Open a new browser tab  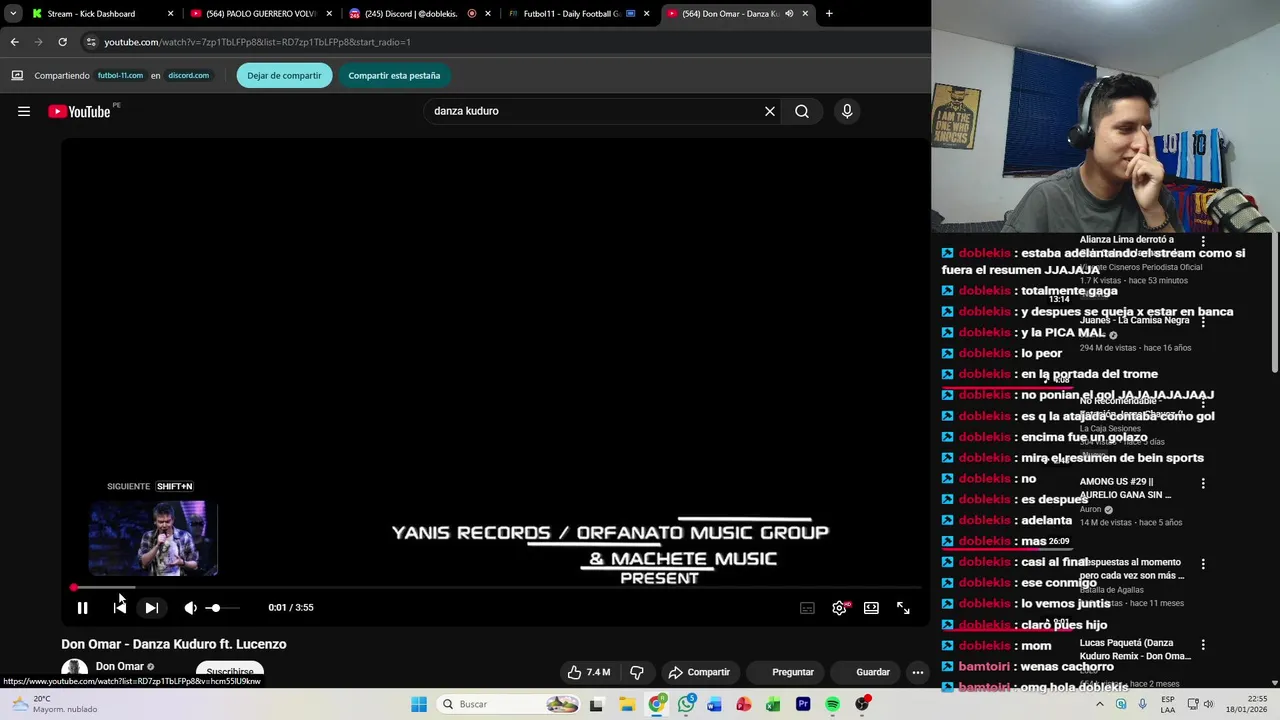point(829,14)
